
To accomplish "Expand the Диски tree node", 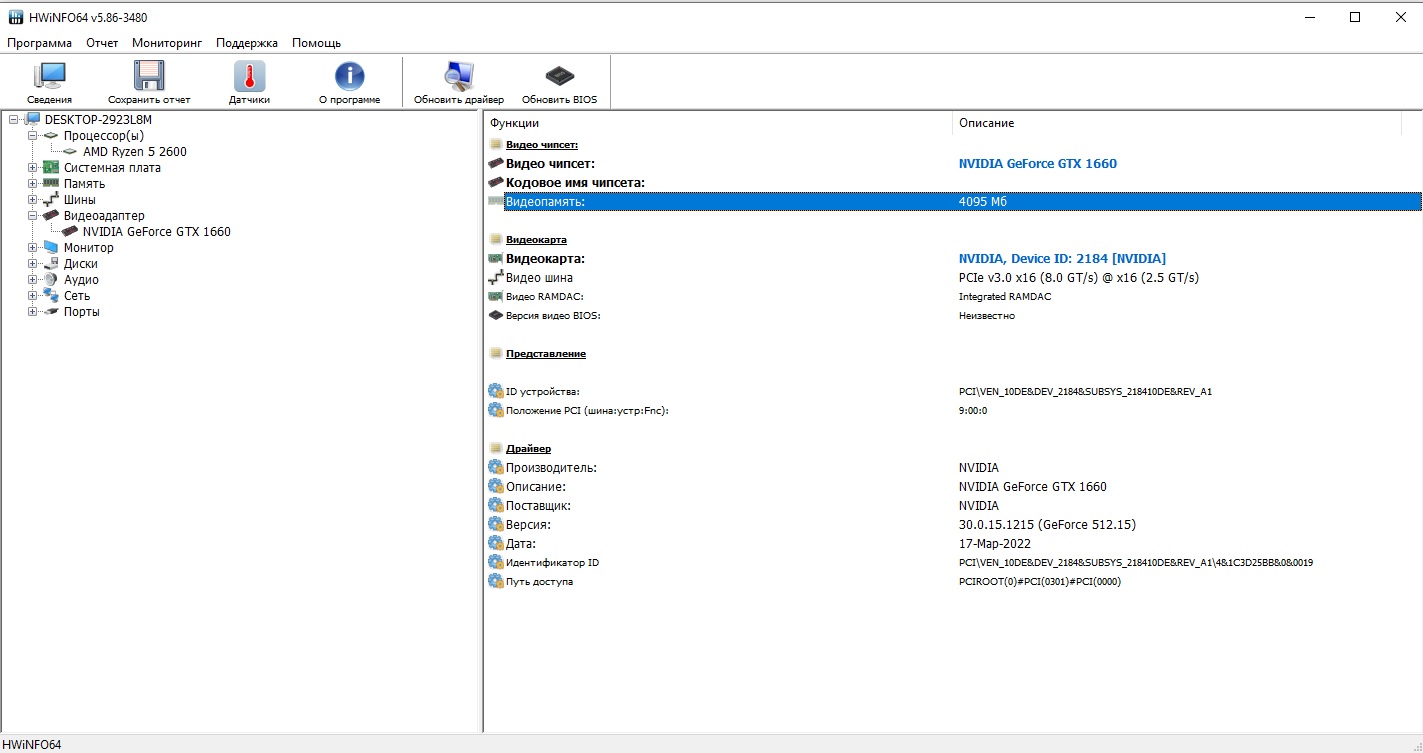I will (x=33, y=264).
